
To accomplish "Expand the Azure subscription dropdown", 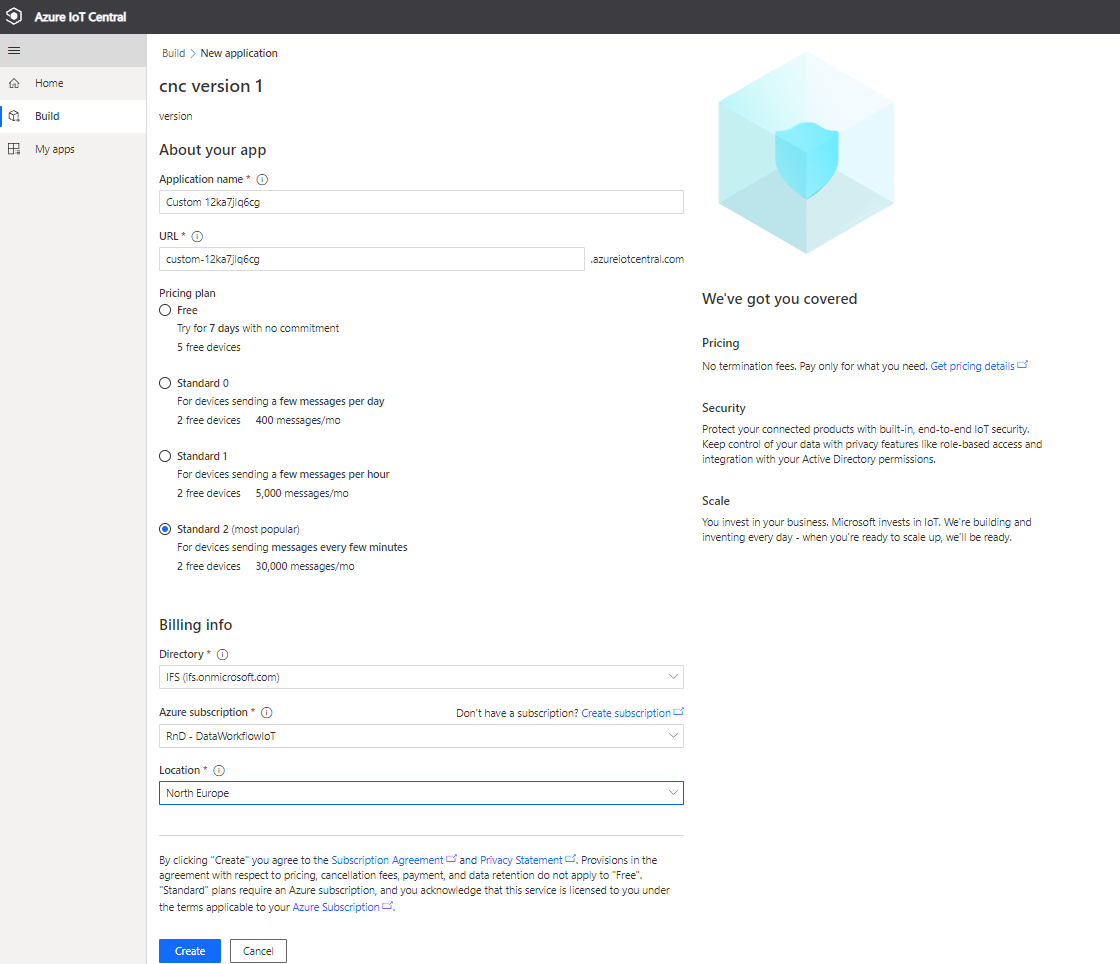I will 421,736.
